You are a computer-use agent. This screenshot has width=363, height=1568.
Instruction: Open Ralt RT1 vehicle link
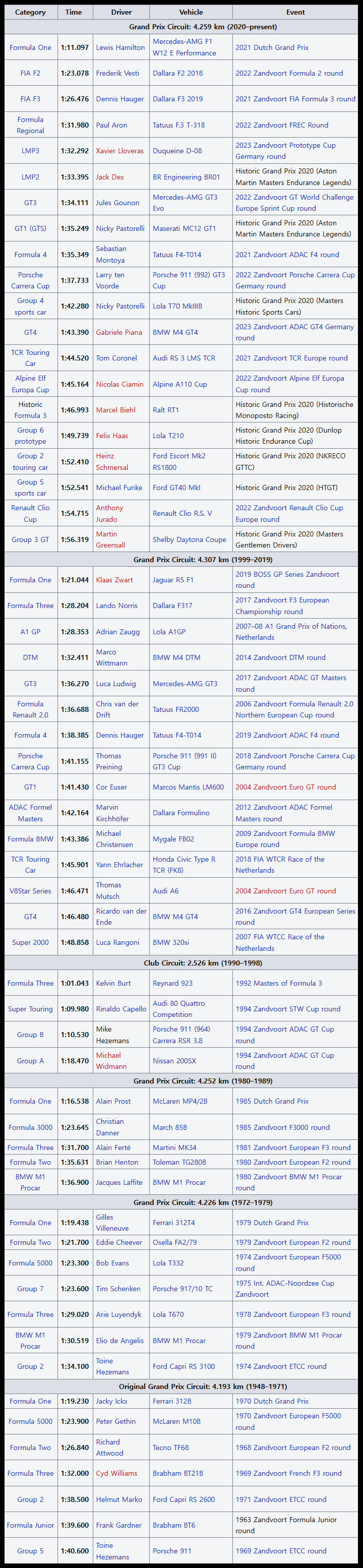[166, 410]
